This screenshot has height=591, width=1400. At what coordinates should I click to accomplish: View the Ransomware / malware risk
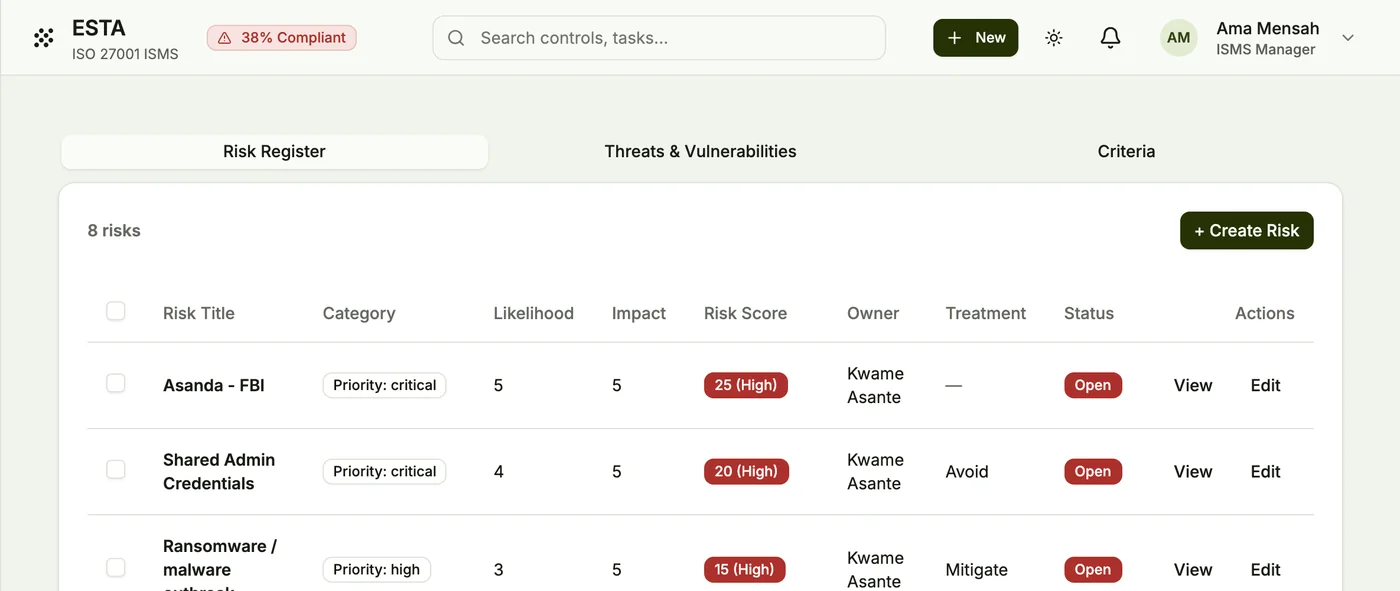point(1193,570)
